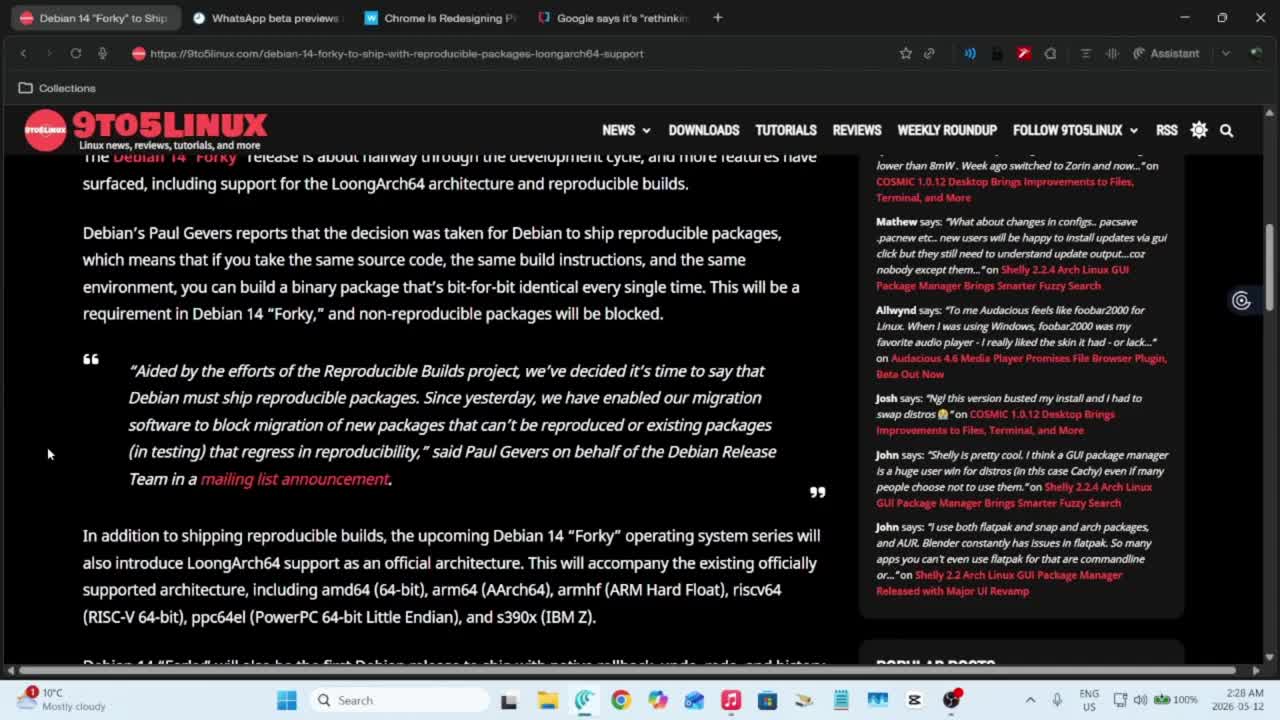This screenshot has height=720, width=1280.
Task: Reload the current page
Action: (75, 54)
